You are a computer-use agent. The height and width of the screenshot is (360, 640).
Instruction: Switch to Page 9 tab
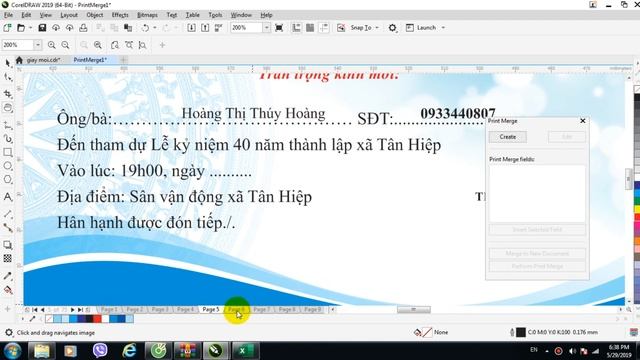click(312, 309)
